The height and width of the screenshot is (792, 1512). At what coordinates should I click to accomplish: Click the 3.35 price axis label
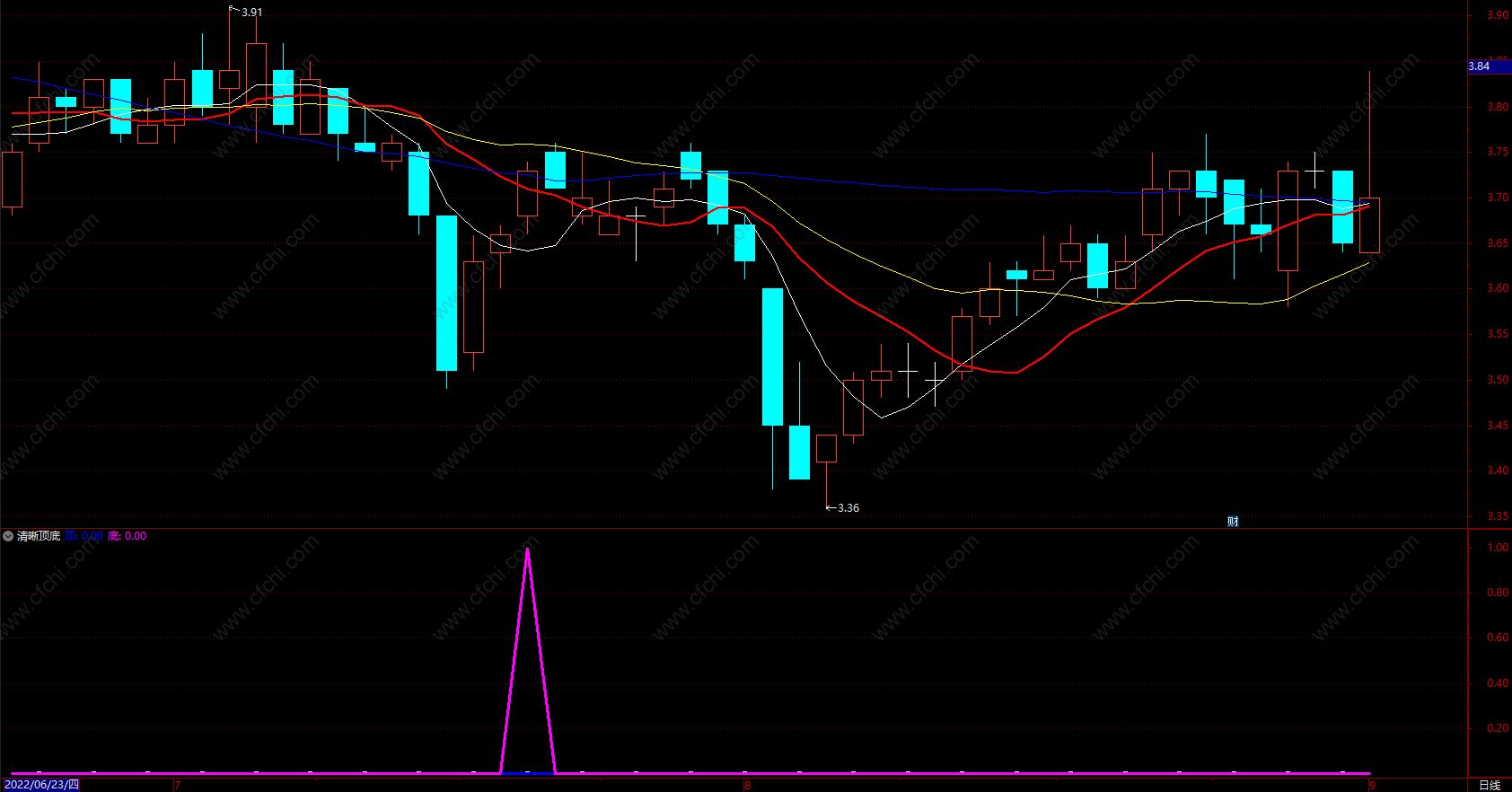(1498, 516)
